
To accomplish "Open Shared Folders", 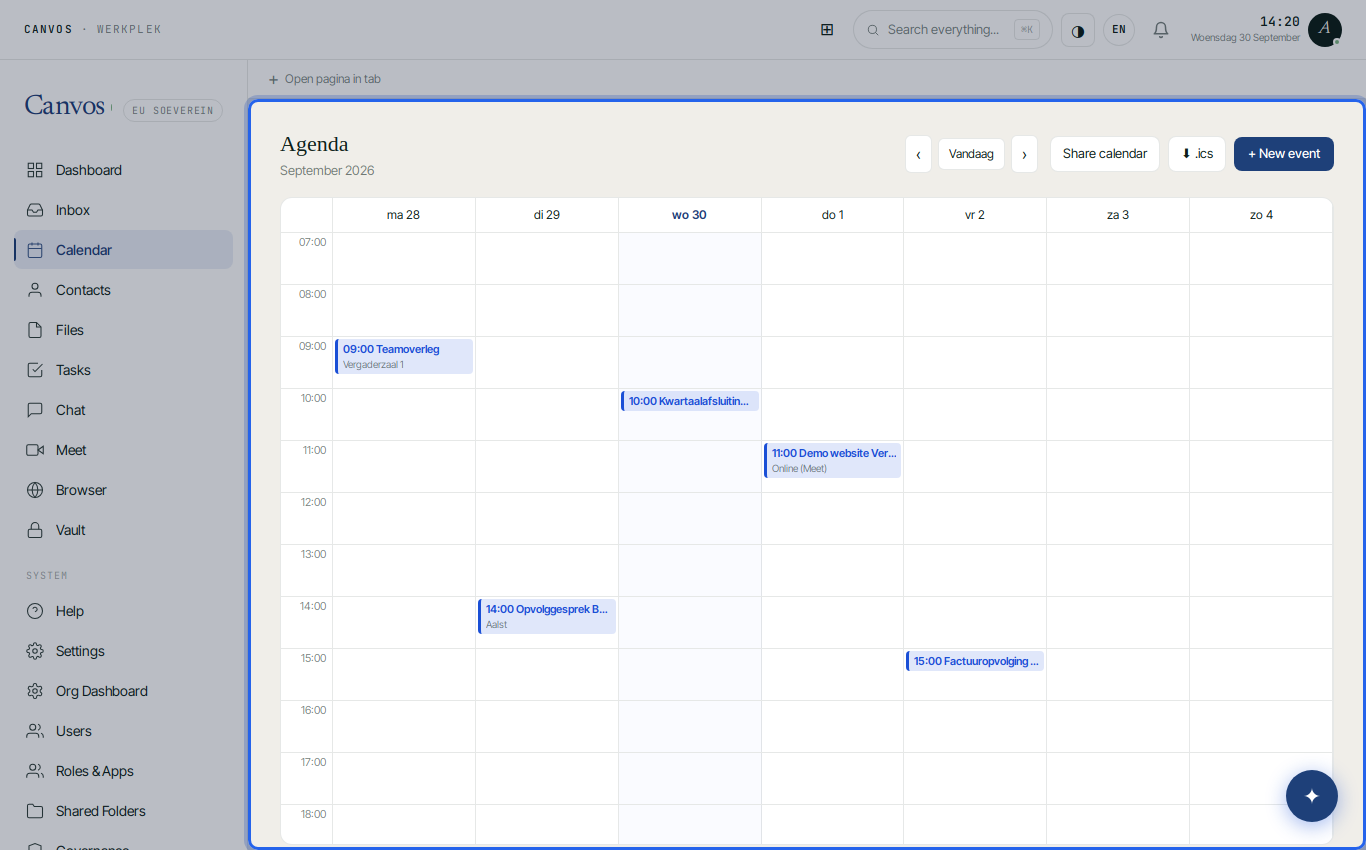I will [123, 811].
